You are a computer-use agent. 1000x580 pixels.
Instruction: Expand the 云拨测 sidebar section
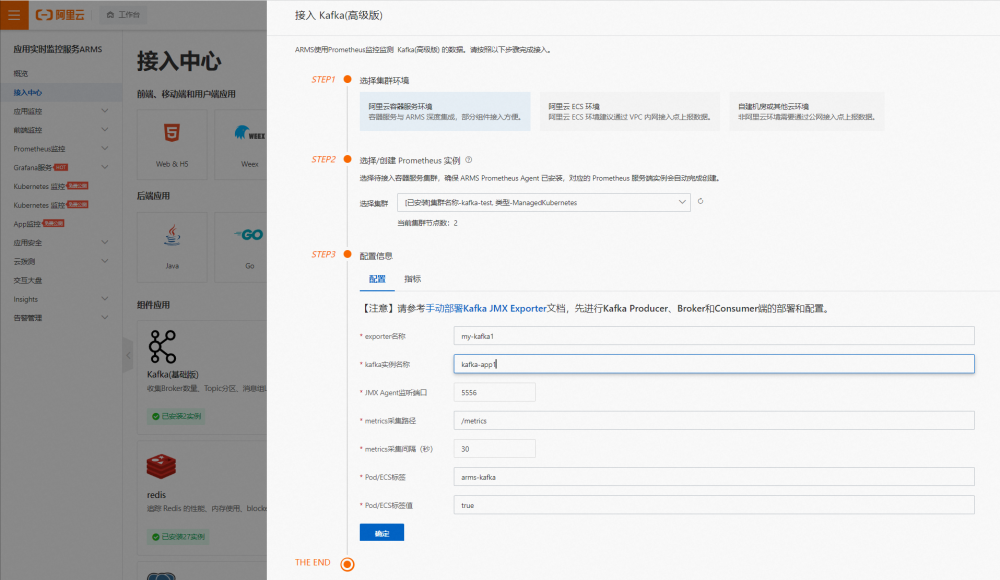105,261
